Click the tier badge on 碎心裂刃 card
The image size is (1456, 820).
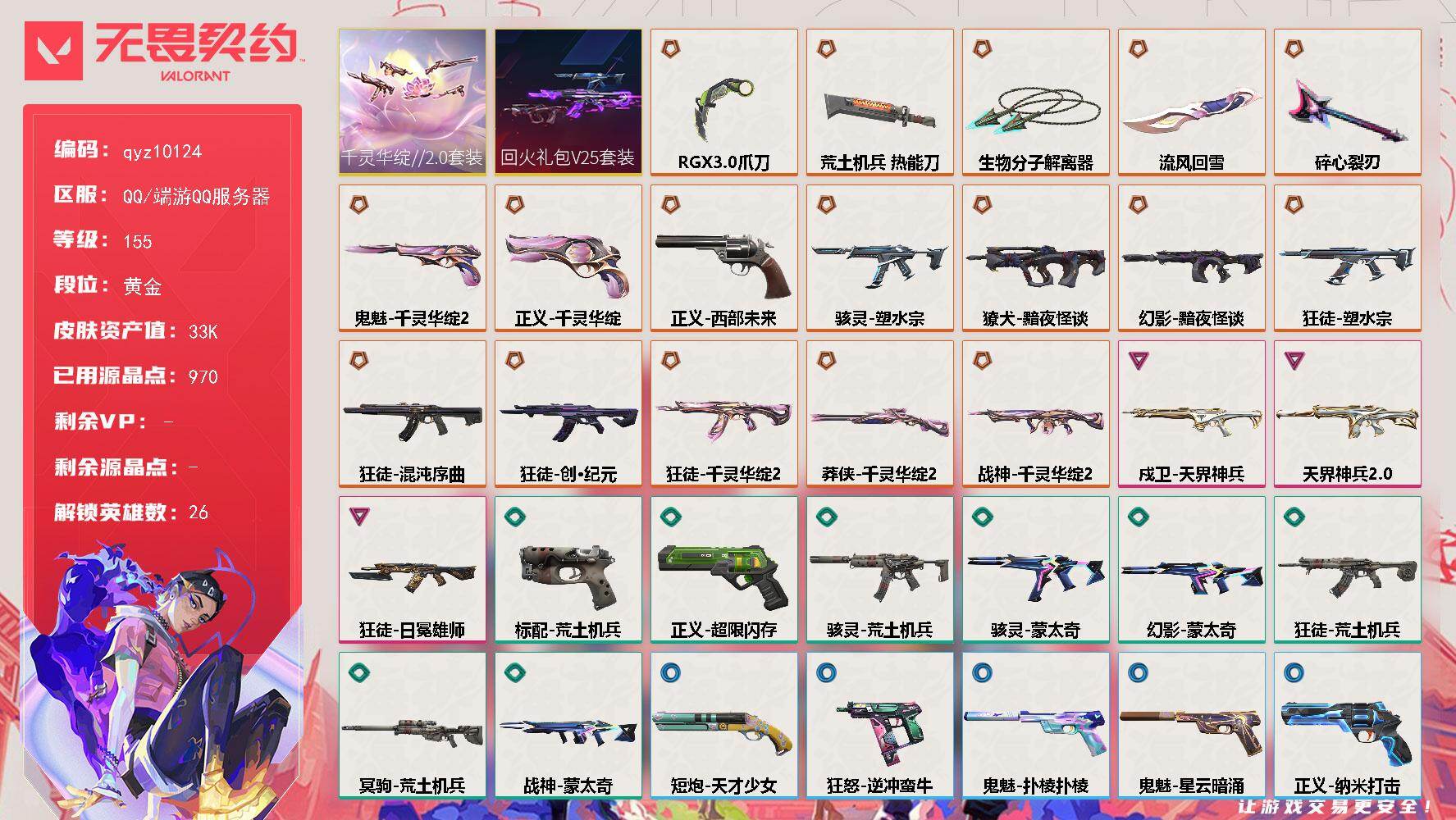tap(1294, 49)
